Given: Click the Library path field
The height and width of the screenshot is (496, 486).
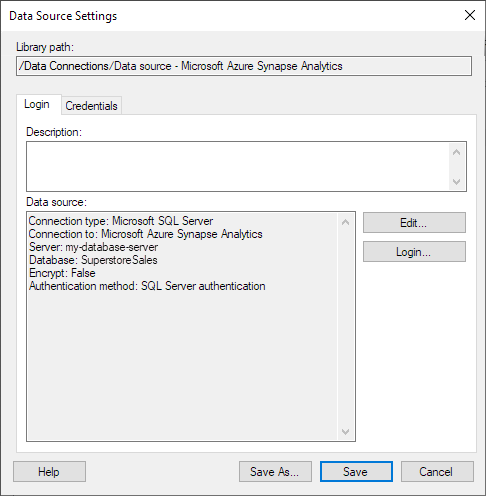Looking at the screenshot, I should (244, 66).
